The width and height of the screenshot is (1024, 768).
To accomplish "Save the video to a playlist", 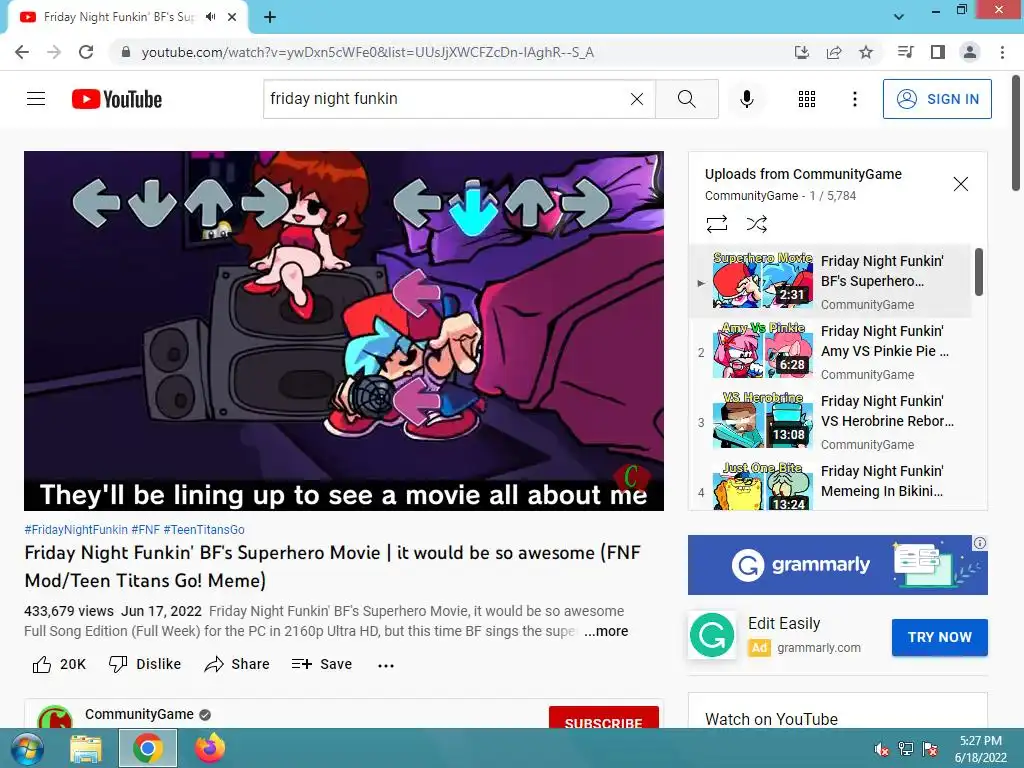I will coord(321,664).
